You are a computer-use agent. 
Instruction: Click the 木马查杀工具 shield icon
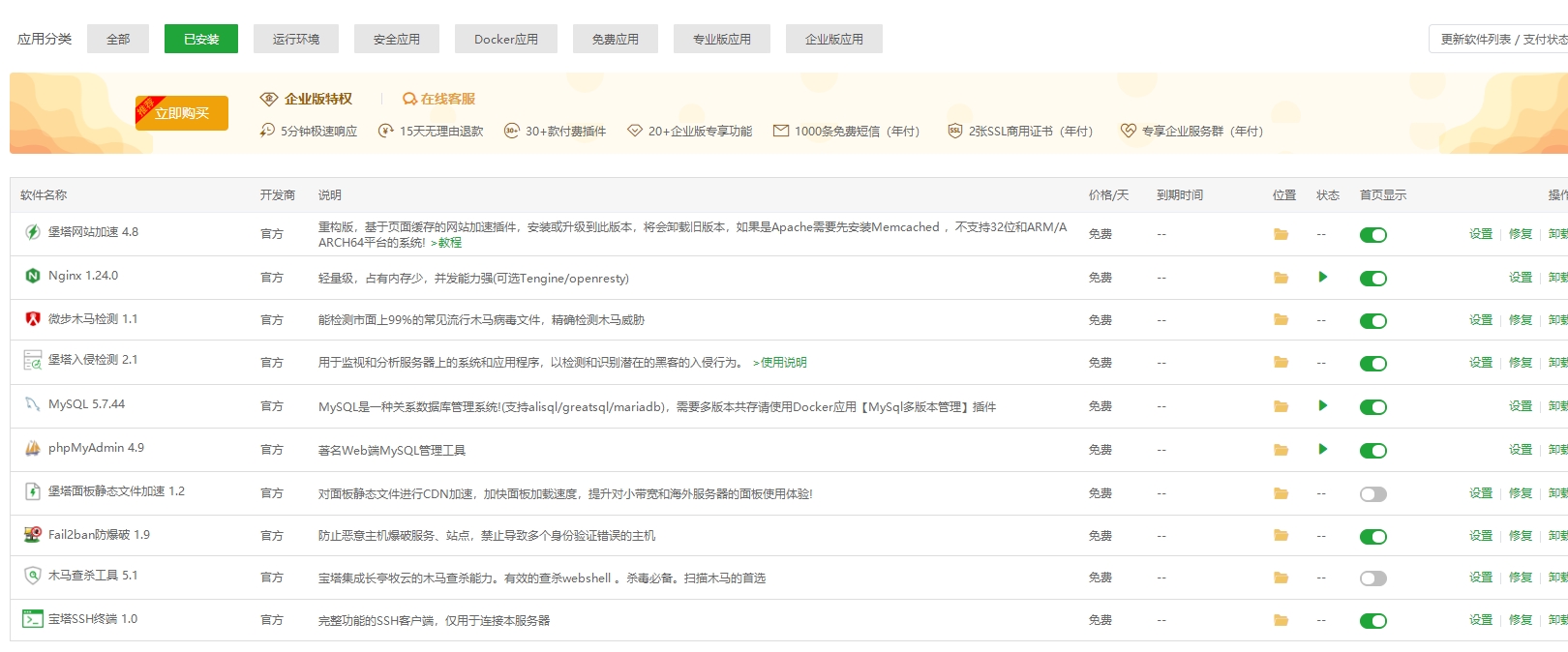pos(33,575)
